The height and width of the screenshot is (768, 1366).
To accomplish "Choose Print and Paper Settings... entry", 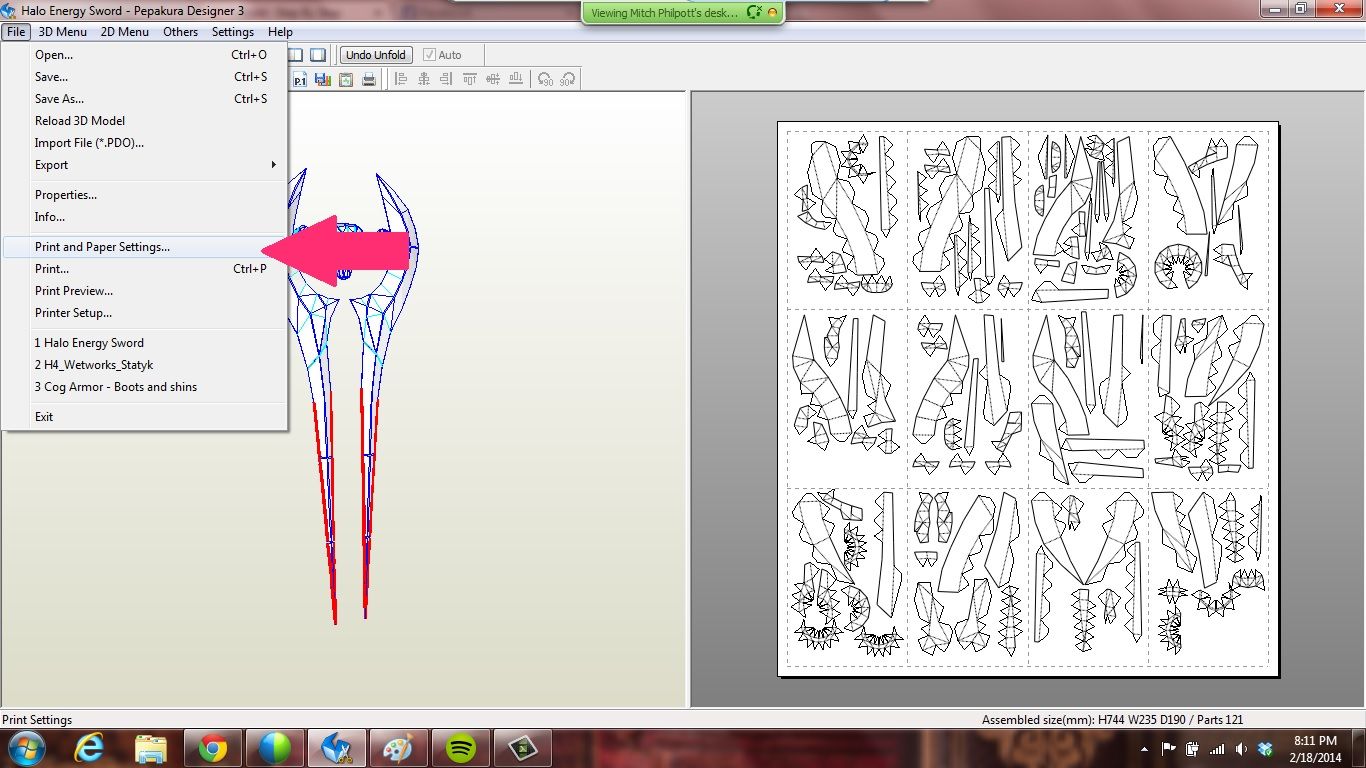I will click(145, 247).
